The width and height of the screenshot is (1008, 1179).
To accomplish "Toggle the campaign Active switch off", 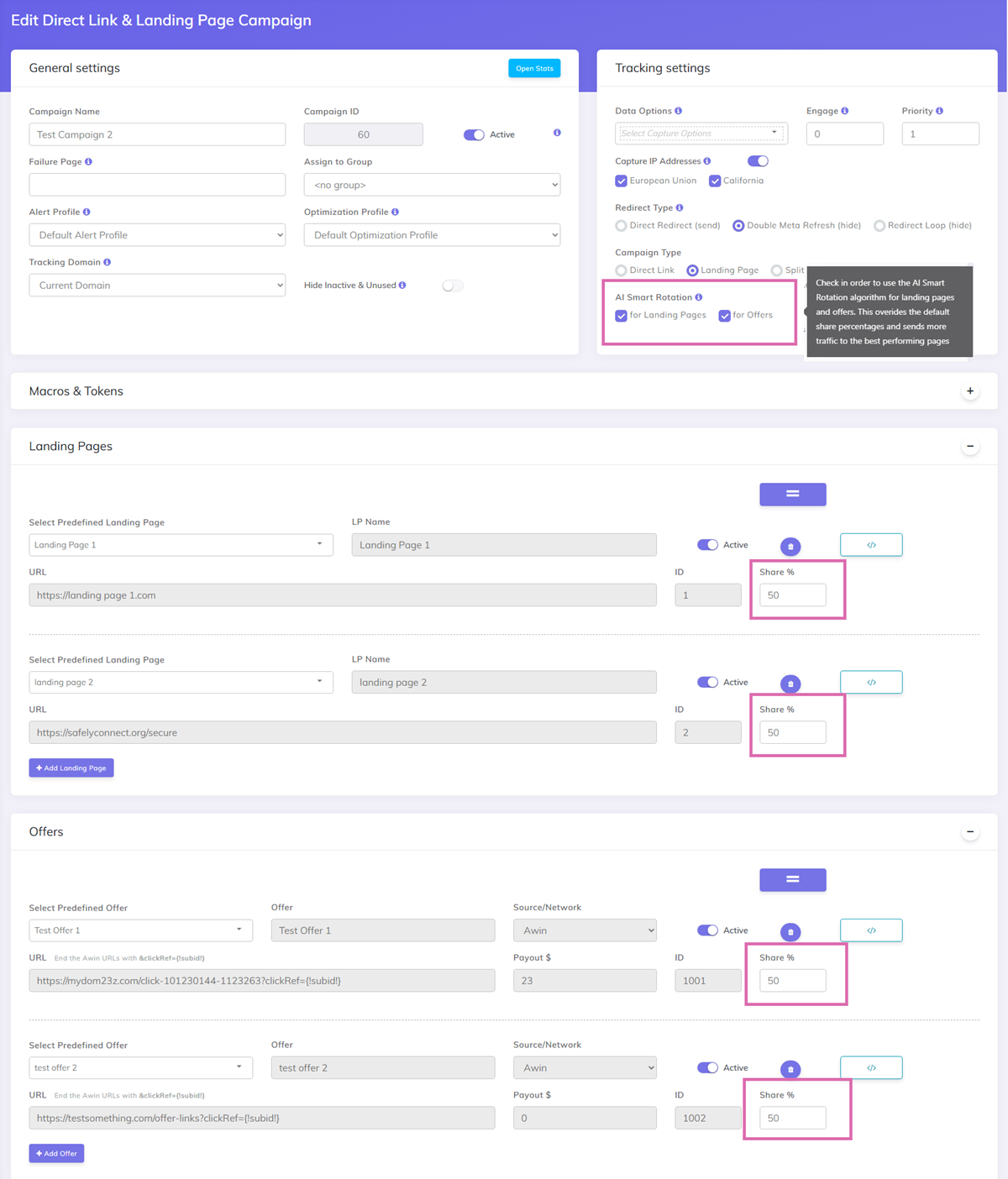I will (474, 134).
